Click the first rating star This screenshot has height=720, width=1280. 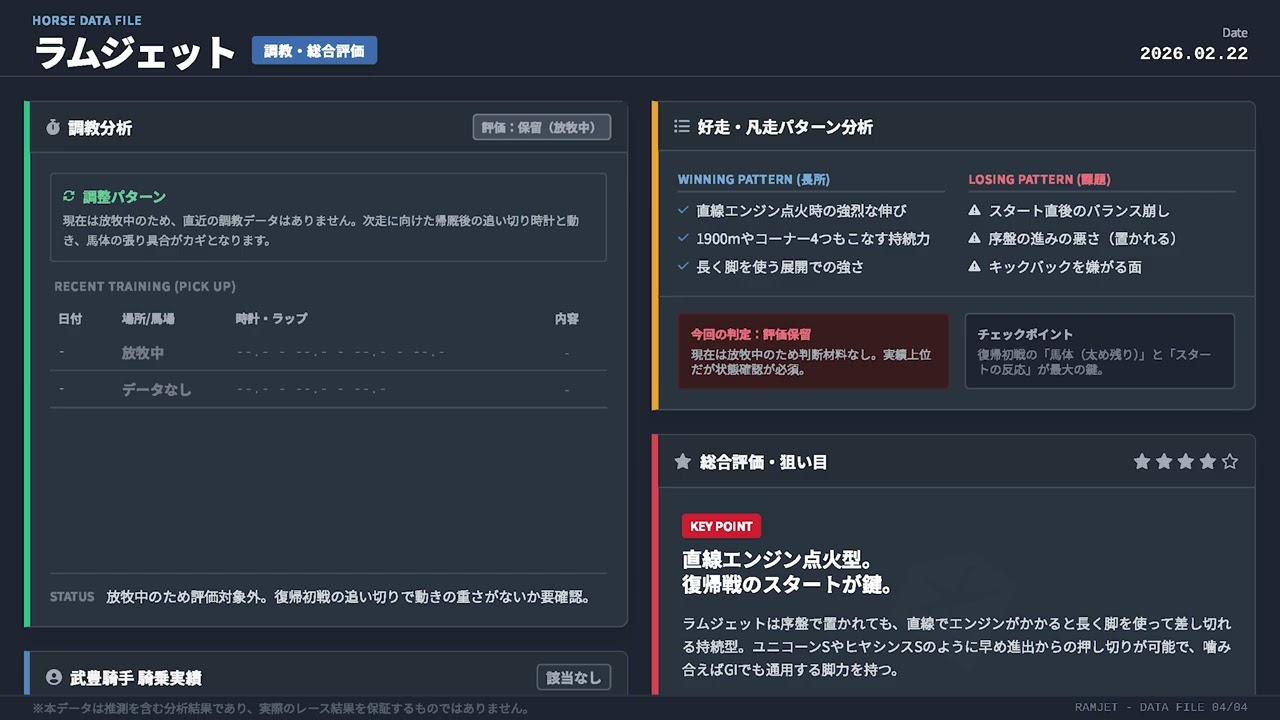[1142, 462]
